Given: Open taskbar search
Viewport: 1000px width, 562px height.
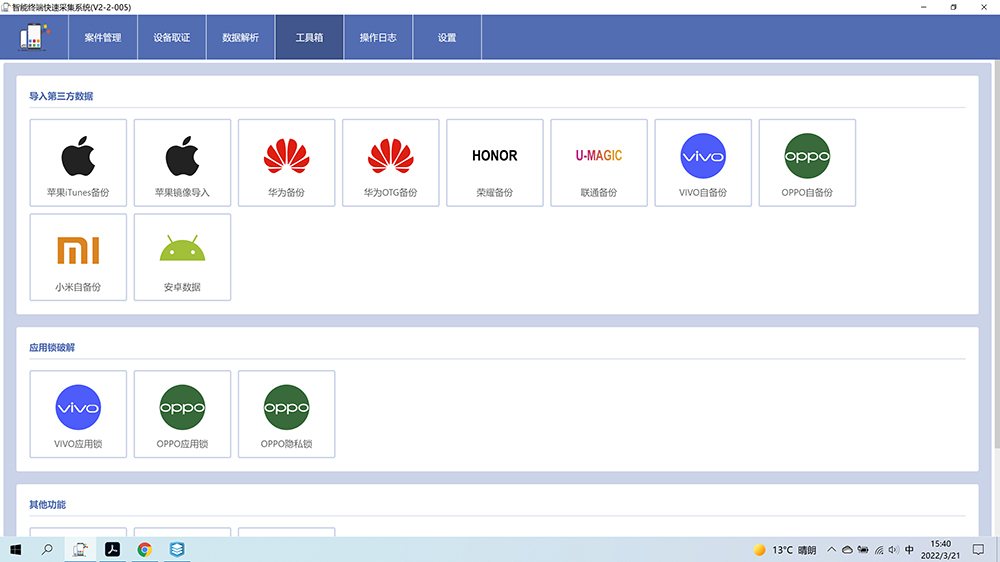Looking at the screenshot, I should 47,549.
